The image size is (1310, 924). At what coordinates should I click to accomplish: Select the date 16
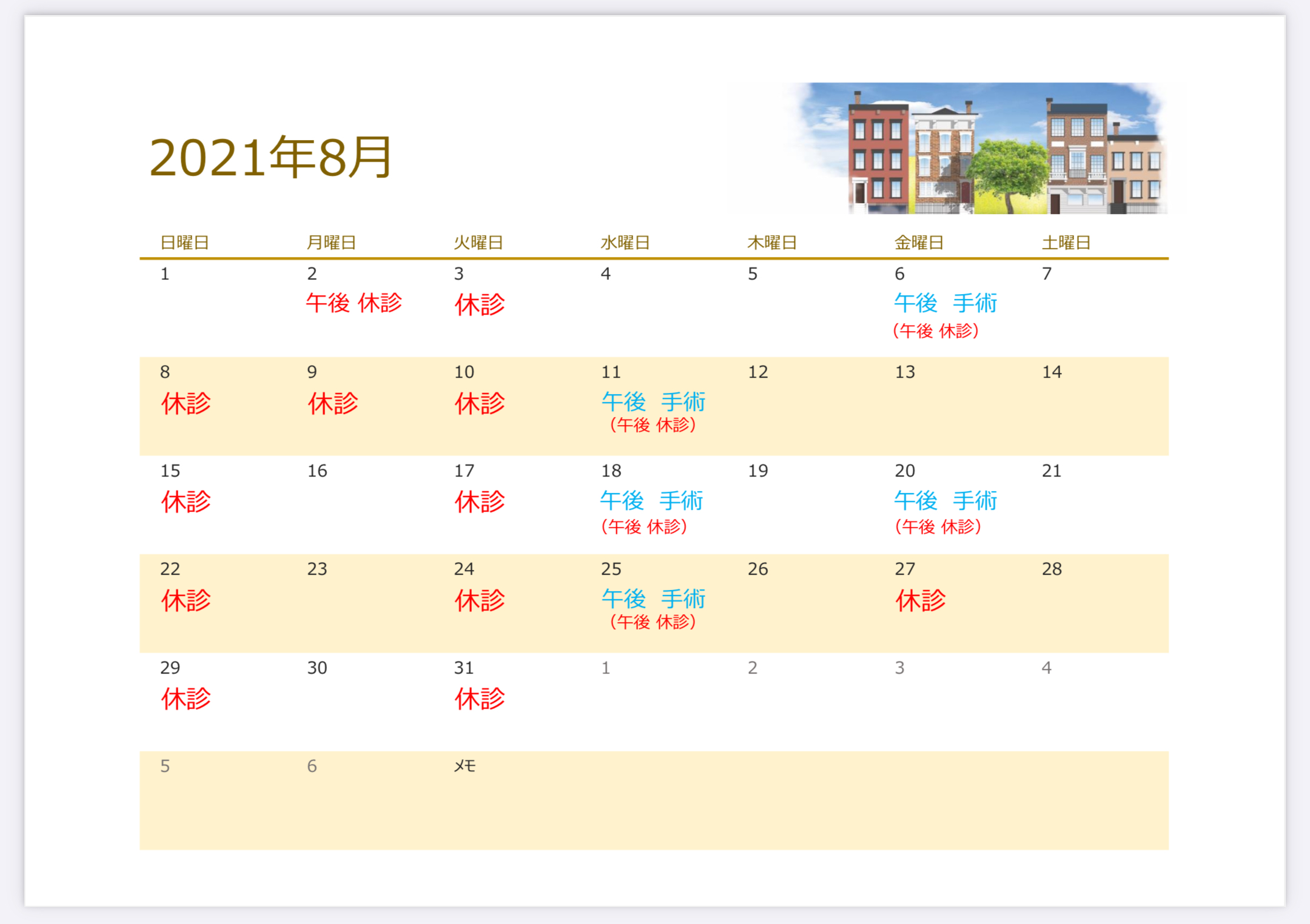point(317,471)
